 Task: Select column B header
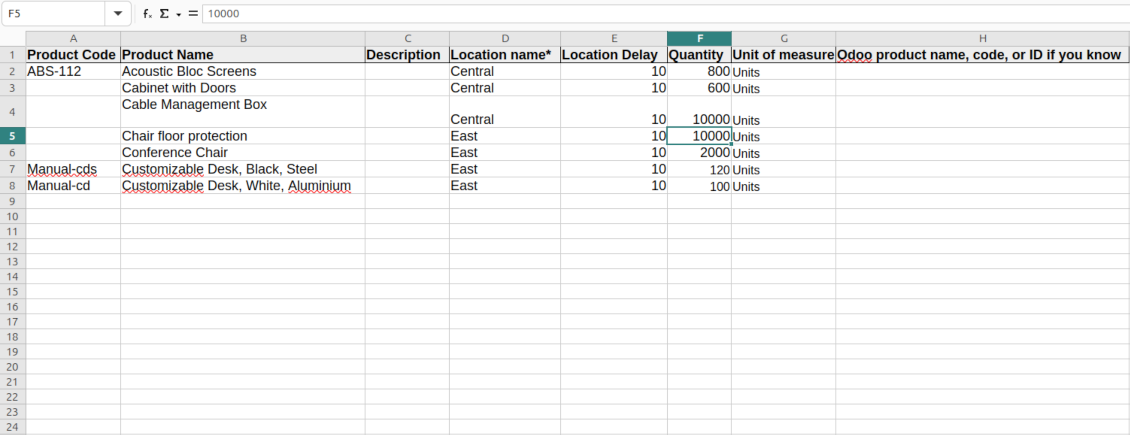coord(242,38)
